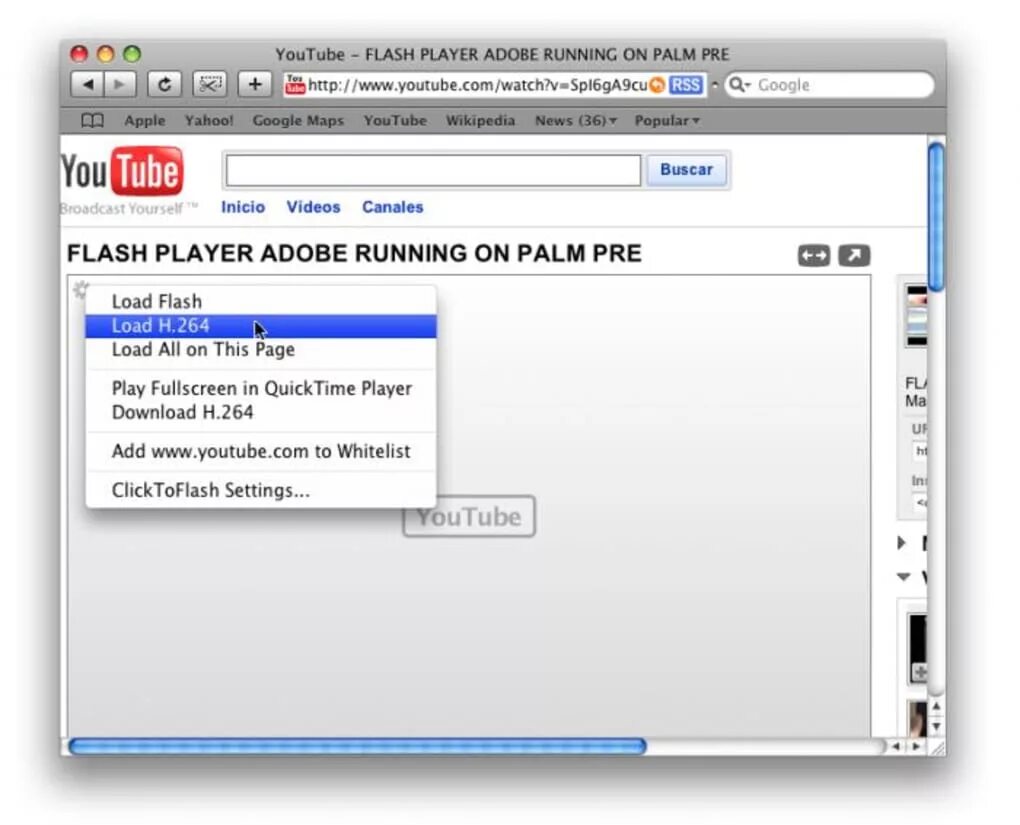Click the widescreen arrows icon beside the title
This screenshot has width=1020, height=825.
(813, 256)
